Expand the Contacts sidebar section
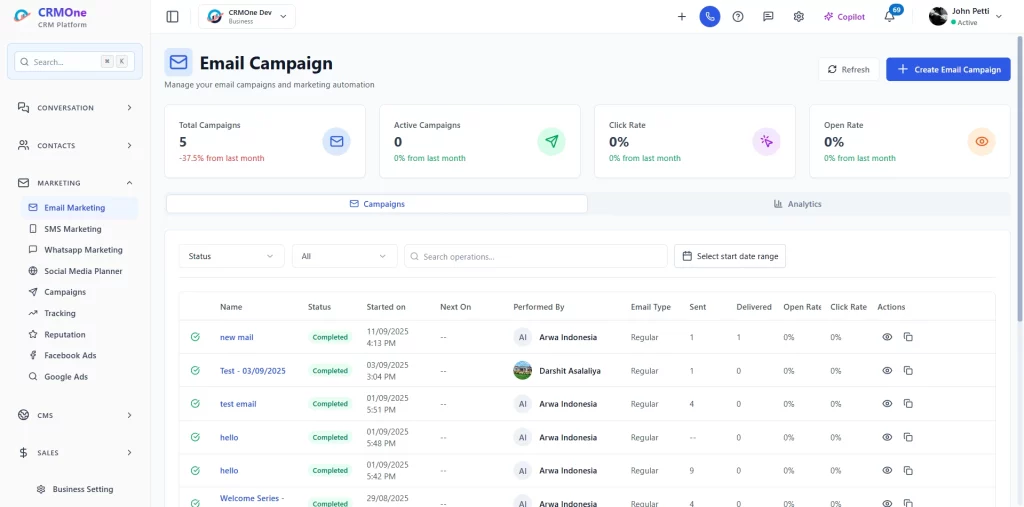1024x507 pixels. (75, 145)
